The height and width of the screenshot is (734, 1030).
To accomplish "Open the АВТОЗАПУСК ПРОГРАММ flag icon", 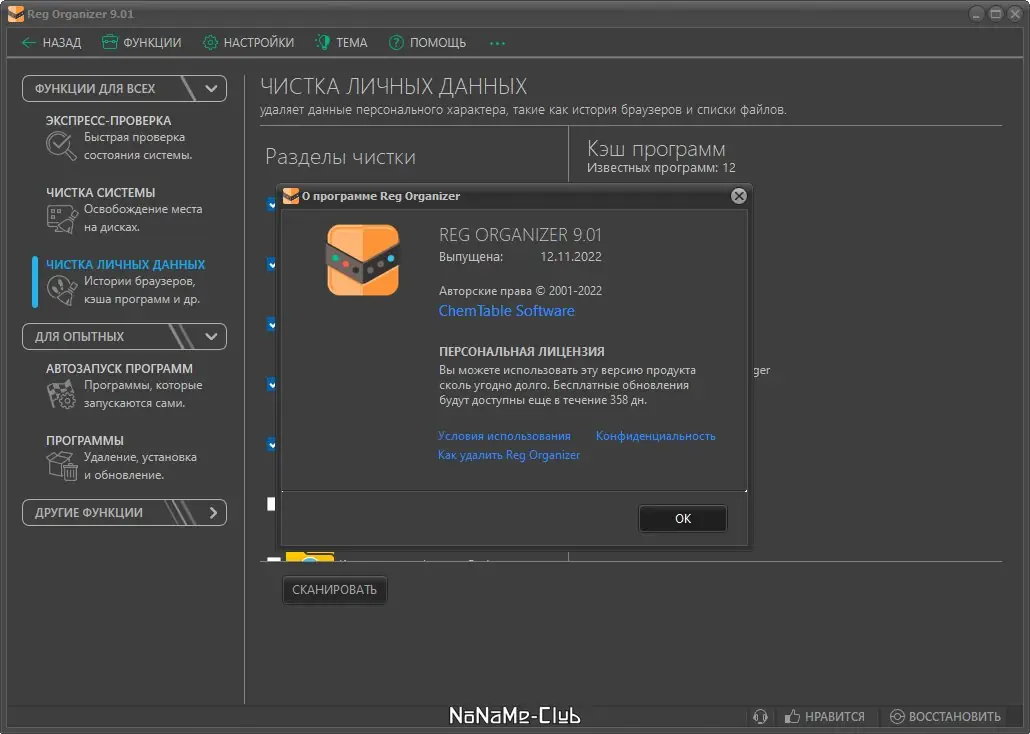I will click(62, 394).
